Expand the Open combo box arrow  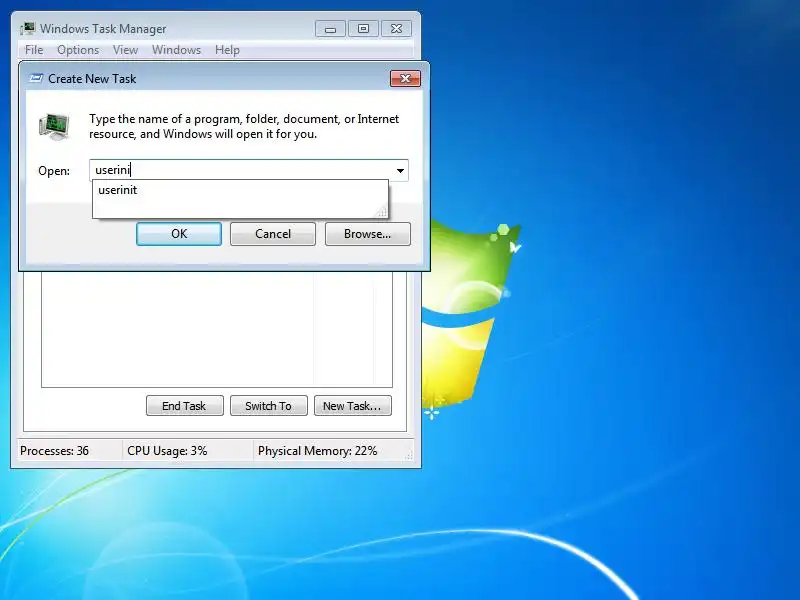pyautogui.click(x=401, y=170)
